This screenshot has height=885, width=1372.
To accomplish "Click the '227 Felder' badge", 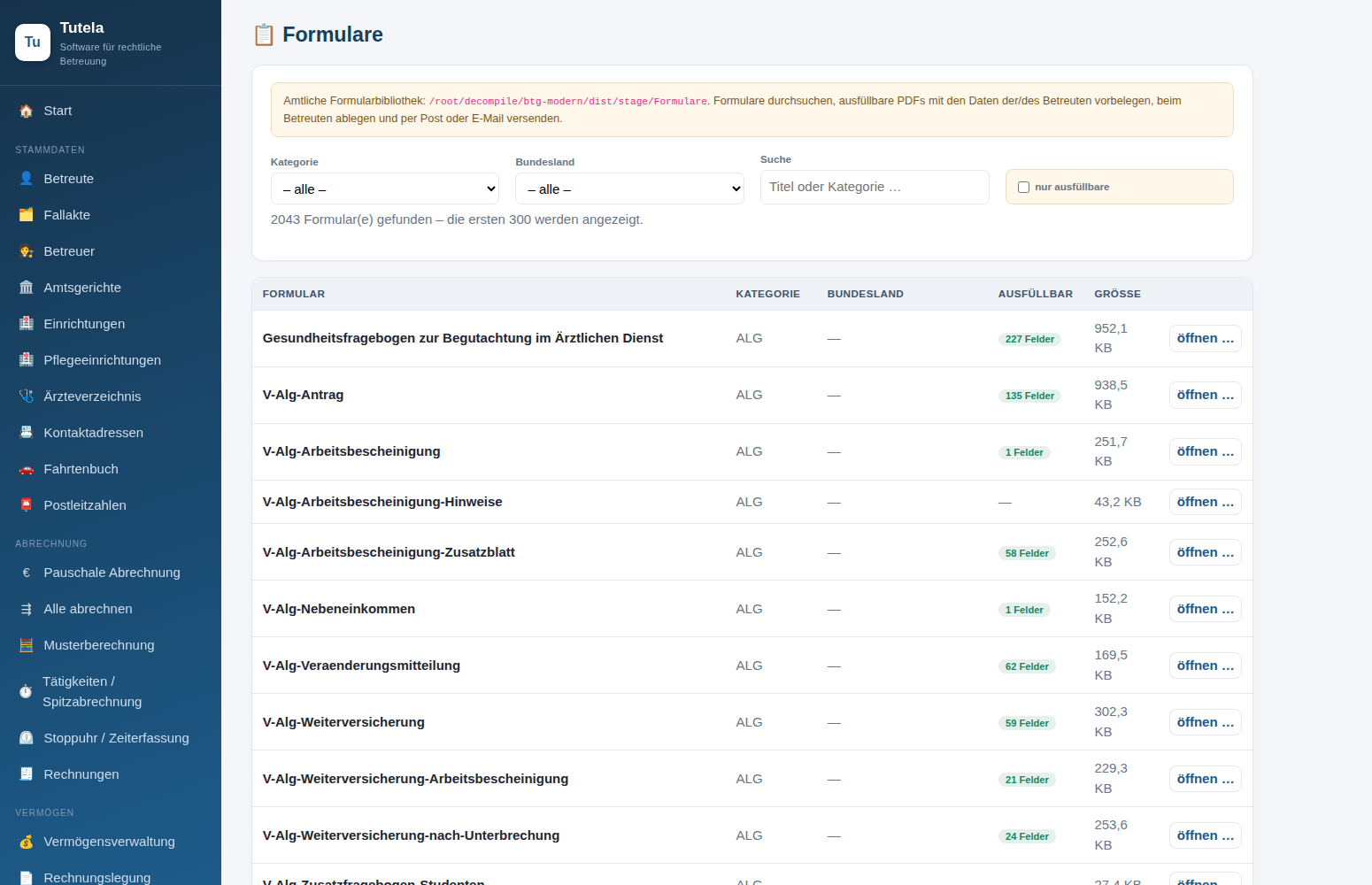I will [x=1029, y=339].
